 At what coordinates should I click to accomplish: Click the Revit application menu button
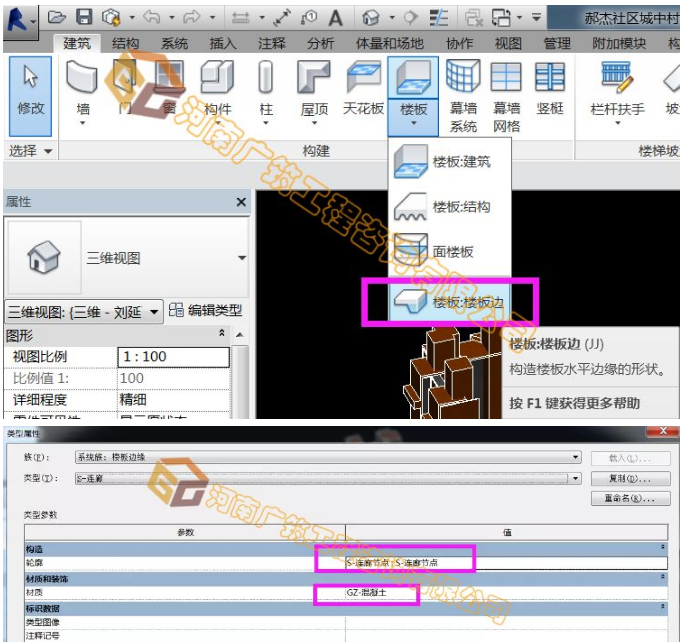[20, 20]
